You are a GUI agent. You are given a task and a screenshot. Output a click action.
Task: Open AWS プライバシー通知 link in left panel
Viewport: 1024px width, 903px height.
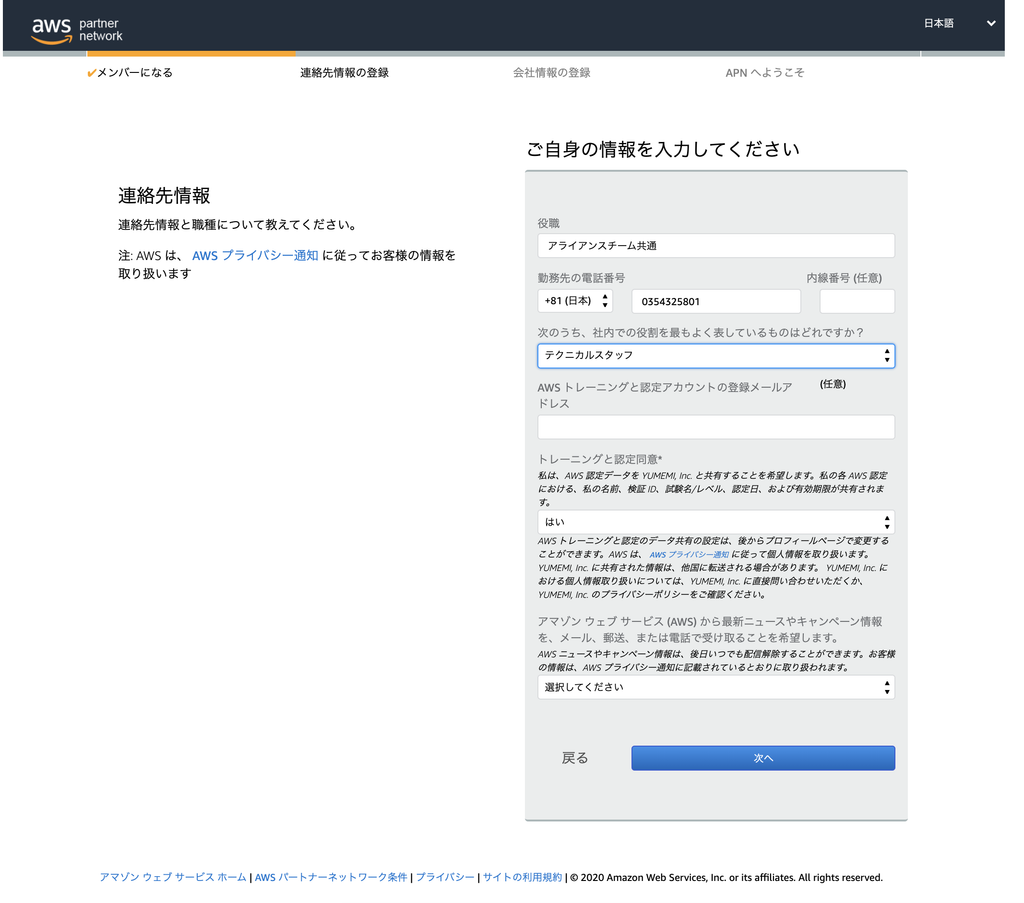coord(255,256)
